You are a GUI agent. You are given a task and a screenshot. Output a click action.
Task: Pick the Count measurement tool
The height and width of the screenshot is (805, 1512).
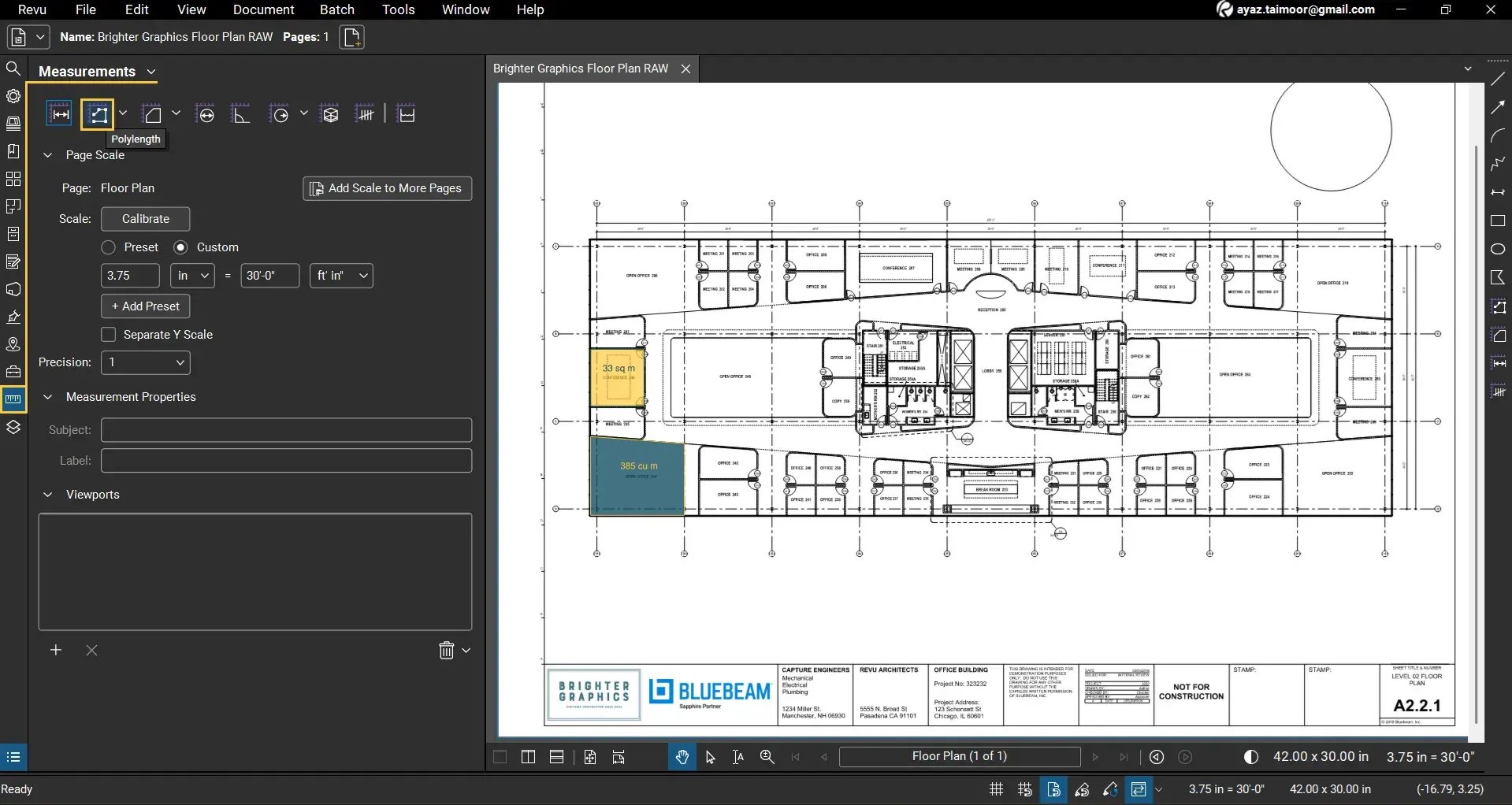pyautogui.click(x=365, y=114)
